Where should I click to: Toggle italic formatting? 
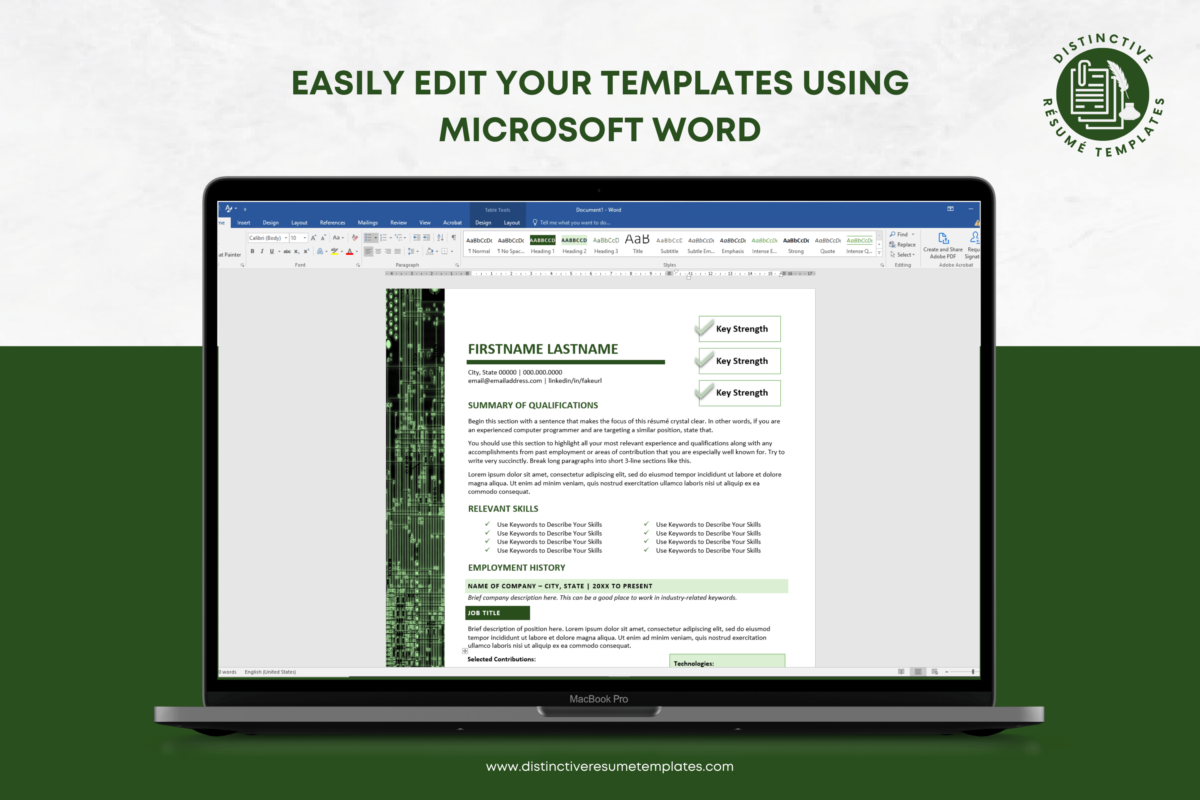[262, 250]
